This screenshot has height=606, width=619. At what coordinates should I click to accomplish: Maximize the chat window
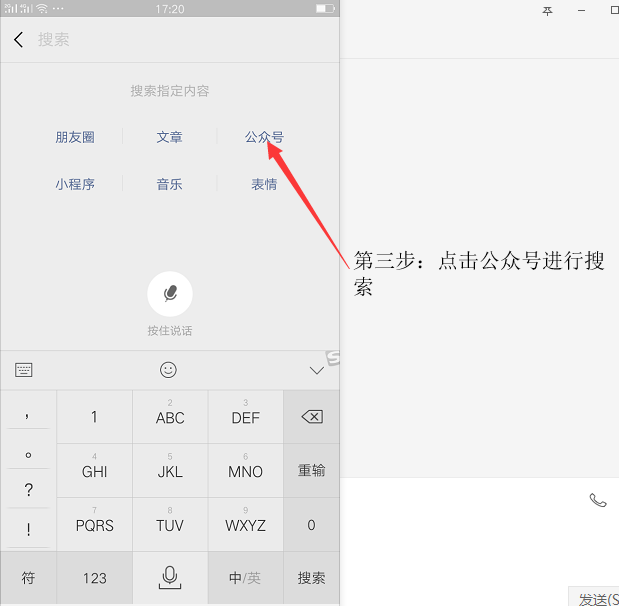(x=614, y=11)
